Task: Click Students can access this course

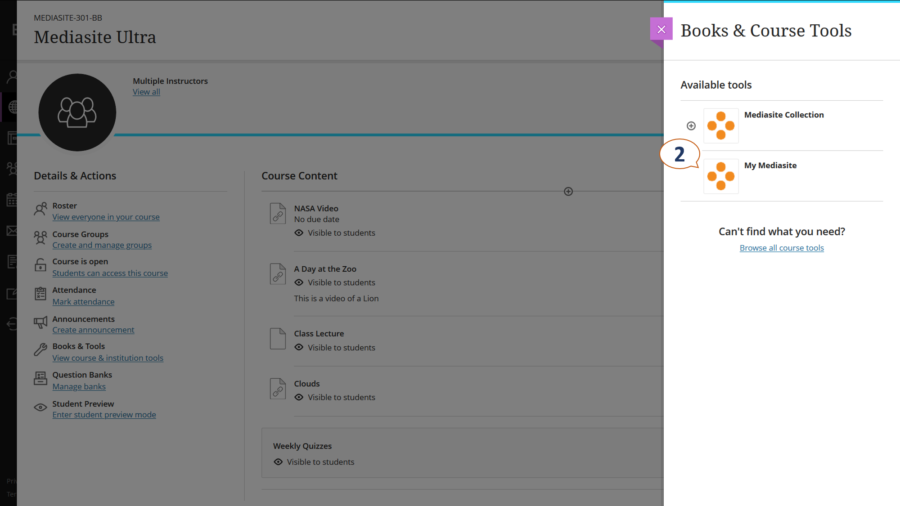Action: [x=110, y=273]
